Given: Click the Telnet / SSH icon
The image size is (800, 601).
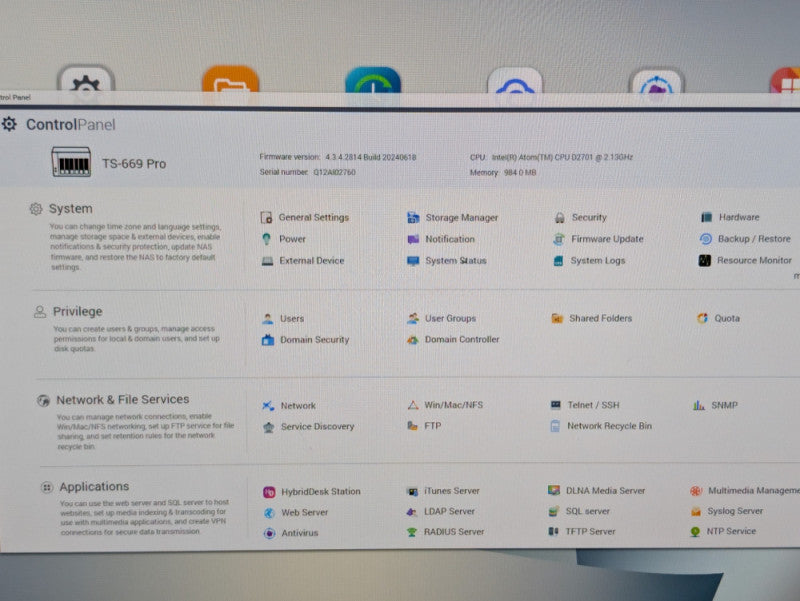Looking at the screenshot, I should coord(556,405).
